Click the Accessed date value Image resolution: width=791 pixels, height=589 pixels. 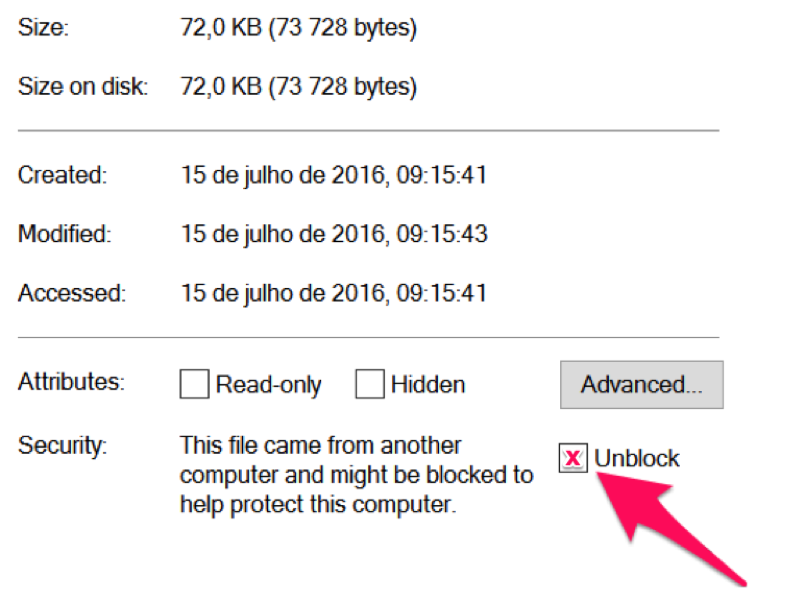333,293
